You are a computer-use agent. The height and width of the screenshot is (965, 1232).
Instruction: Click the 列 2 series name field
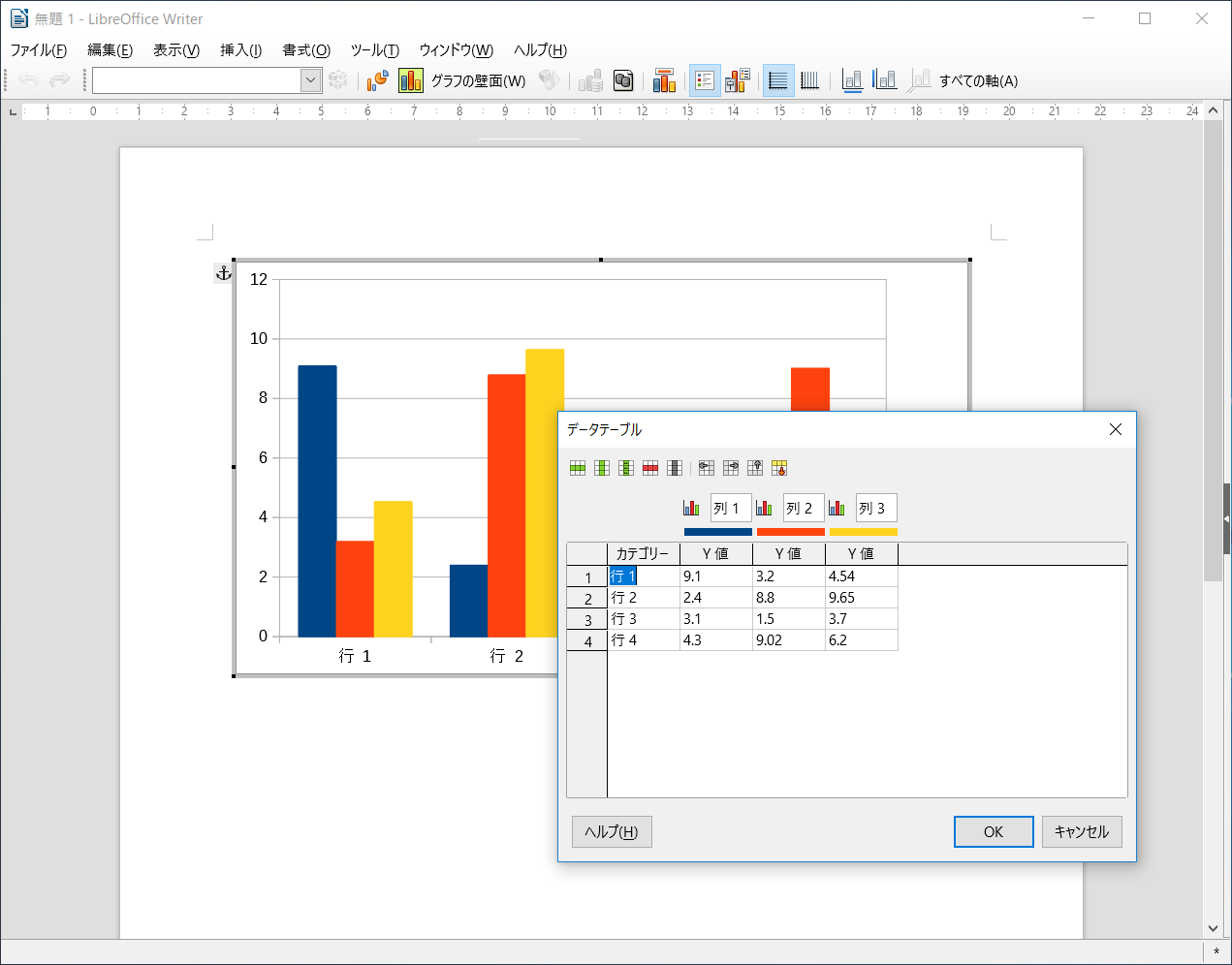pyautogui.click(x=804, y=508)
